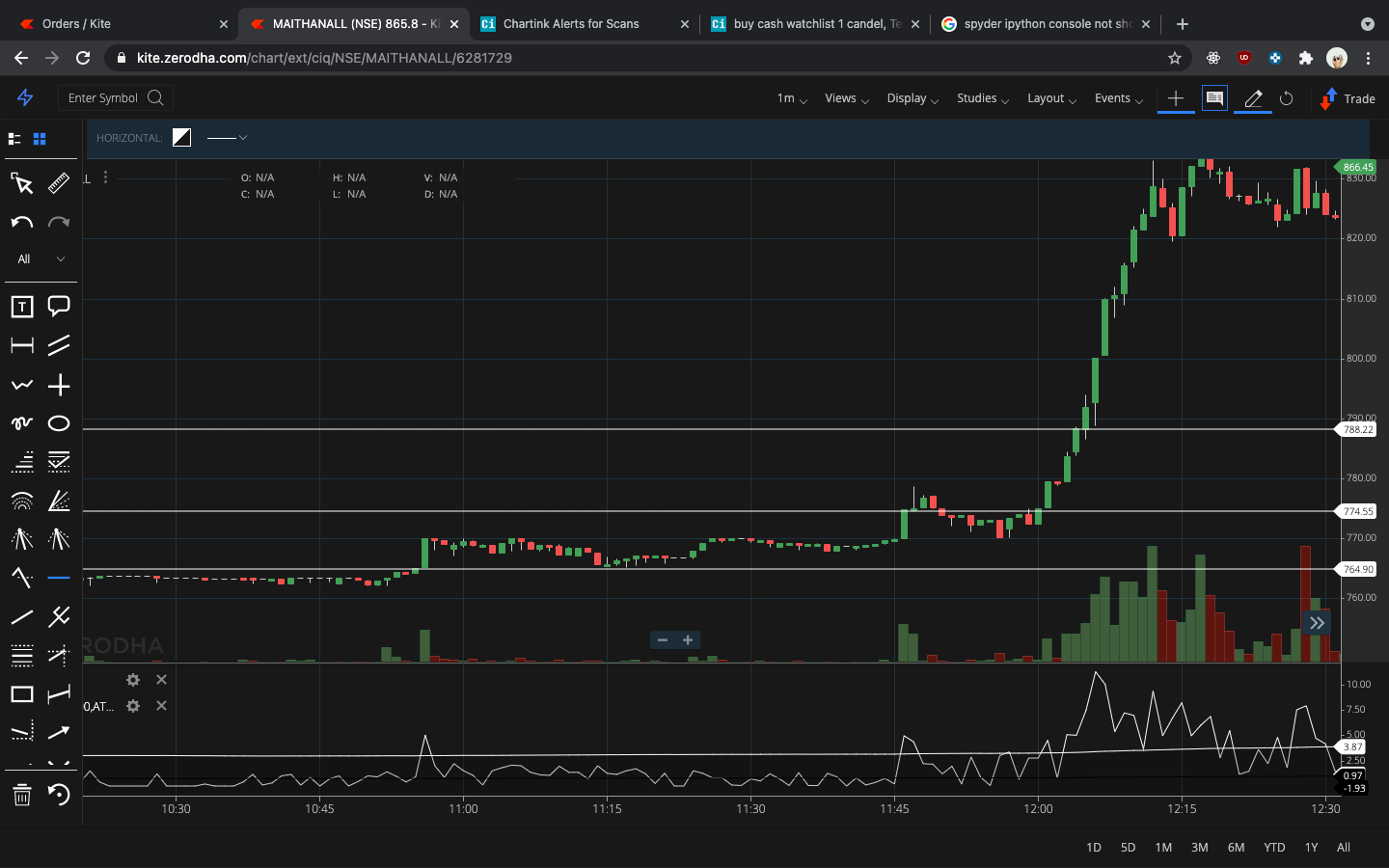Toggle the drawing tools panel with the pencil icon
The image size is (1389, 868).
tap(1252, 98)
